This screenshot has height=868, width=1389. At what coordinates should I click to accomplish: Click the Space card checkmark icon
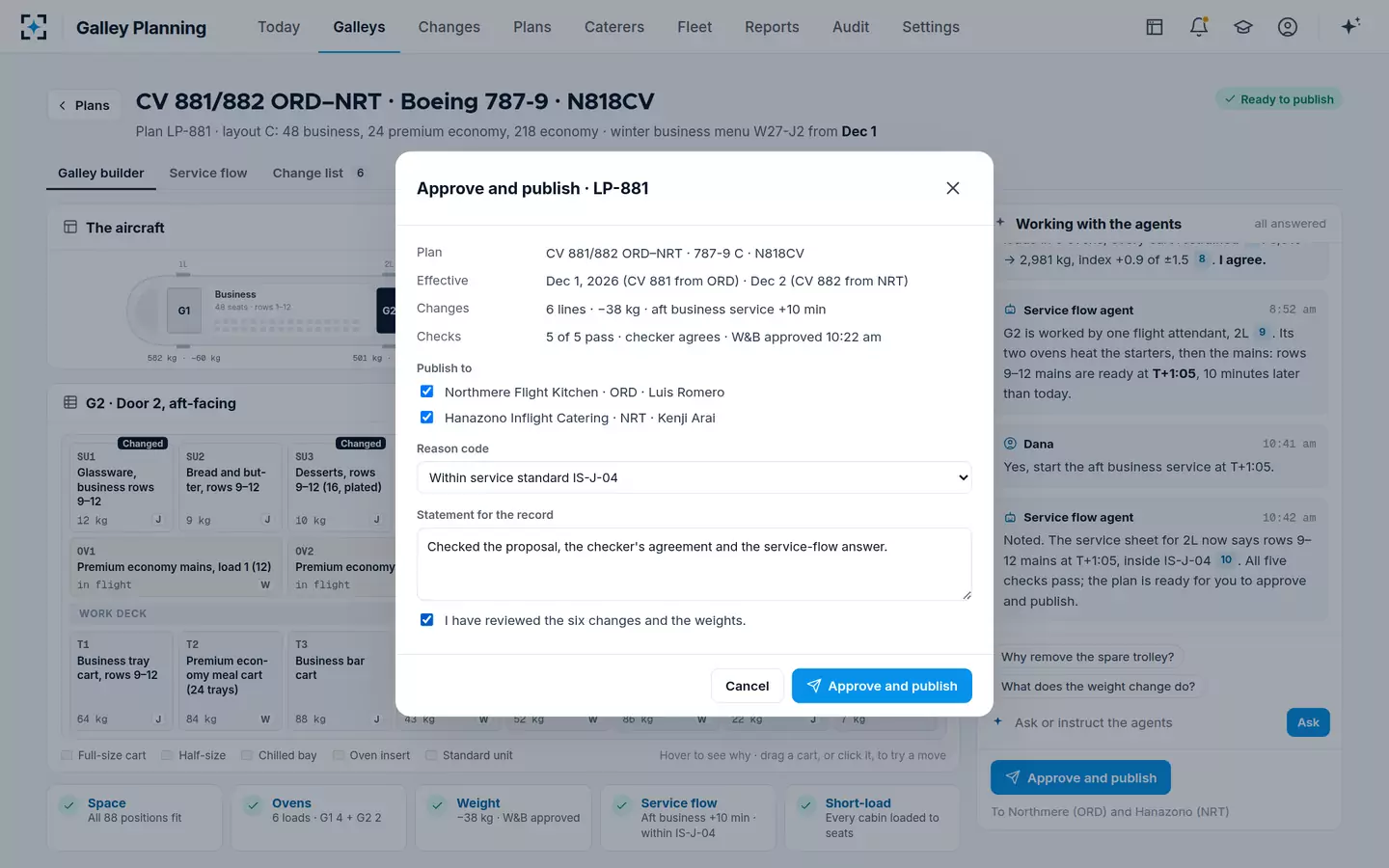(68, 805)
